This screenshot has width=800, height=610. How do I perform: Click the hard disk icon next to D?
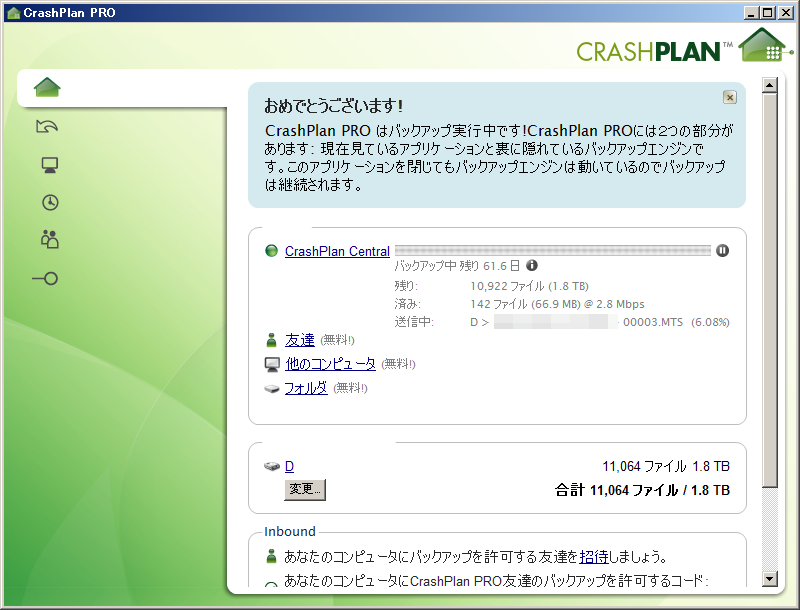[x=272, y=466]
